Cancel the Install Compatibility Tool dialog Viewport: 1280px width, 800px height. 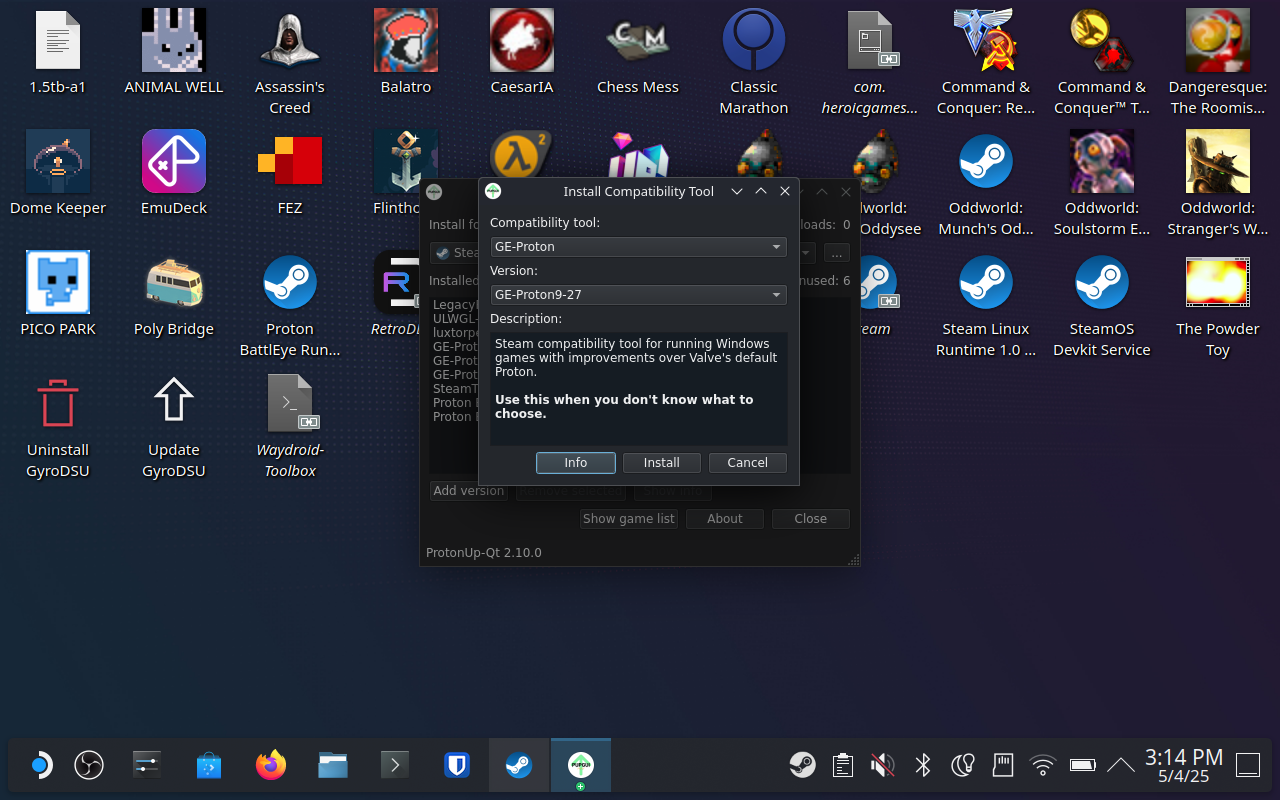(747, 463)
